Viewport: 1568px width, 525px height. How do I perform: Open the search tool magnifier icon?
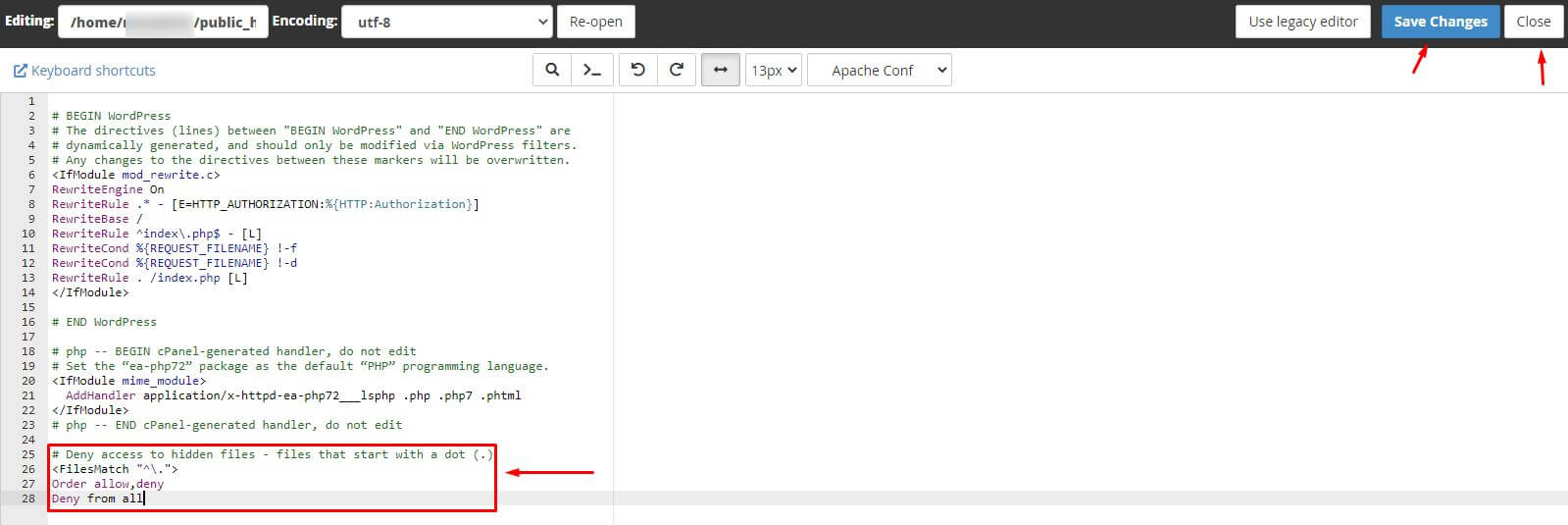click(x=552, y=71)
